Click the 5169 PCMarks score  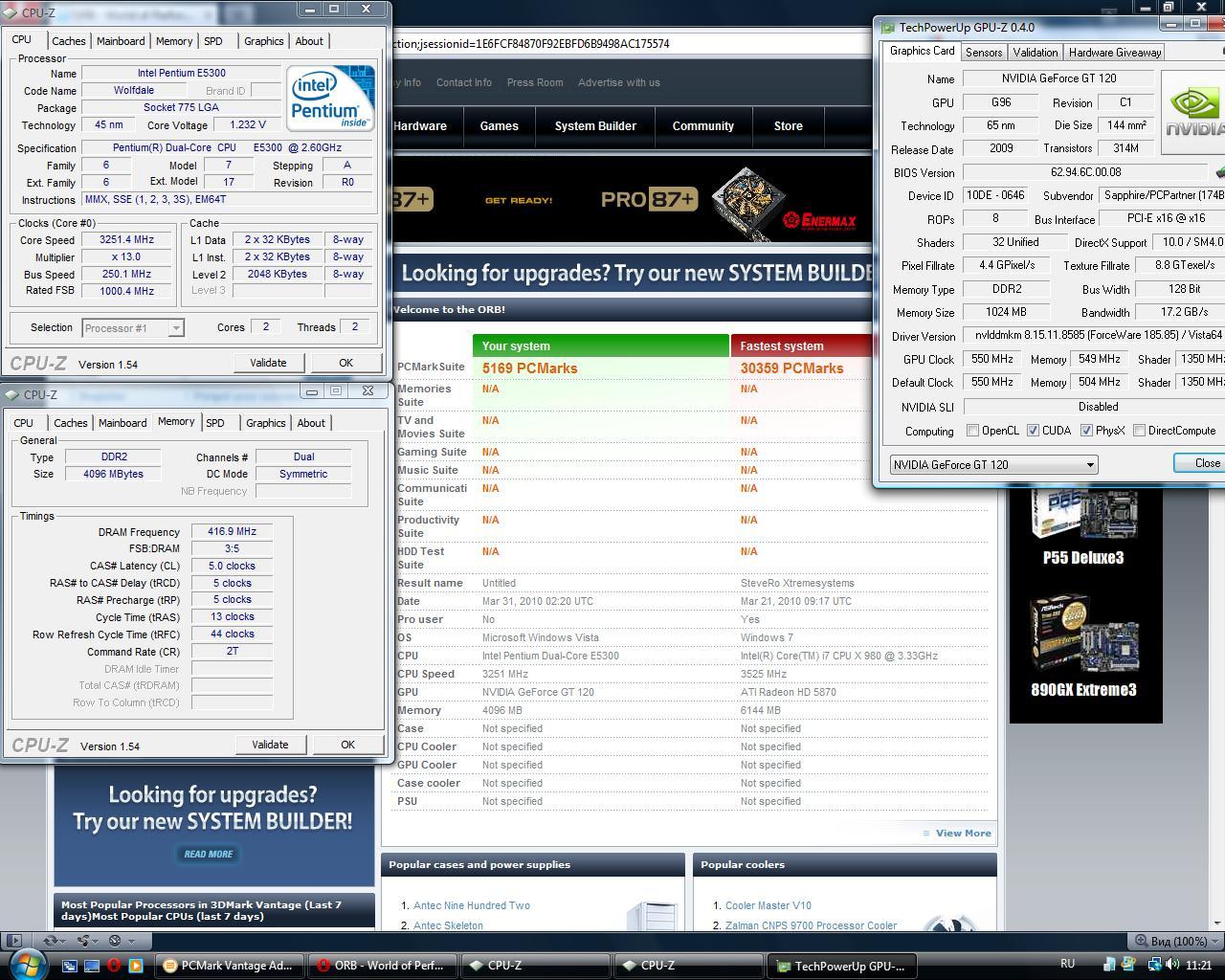[x=529, y=368]
